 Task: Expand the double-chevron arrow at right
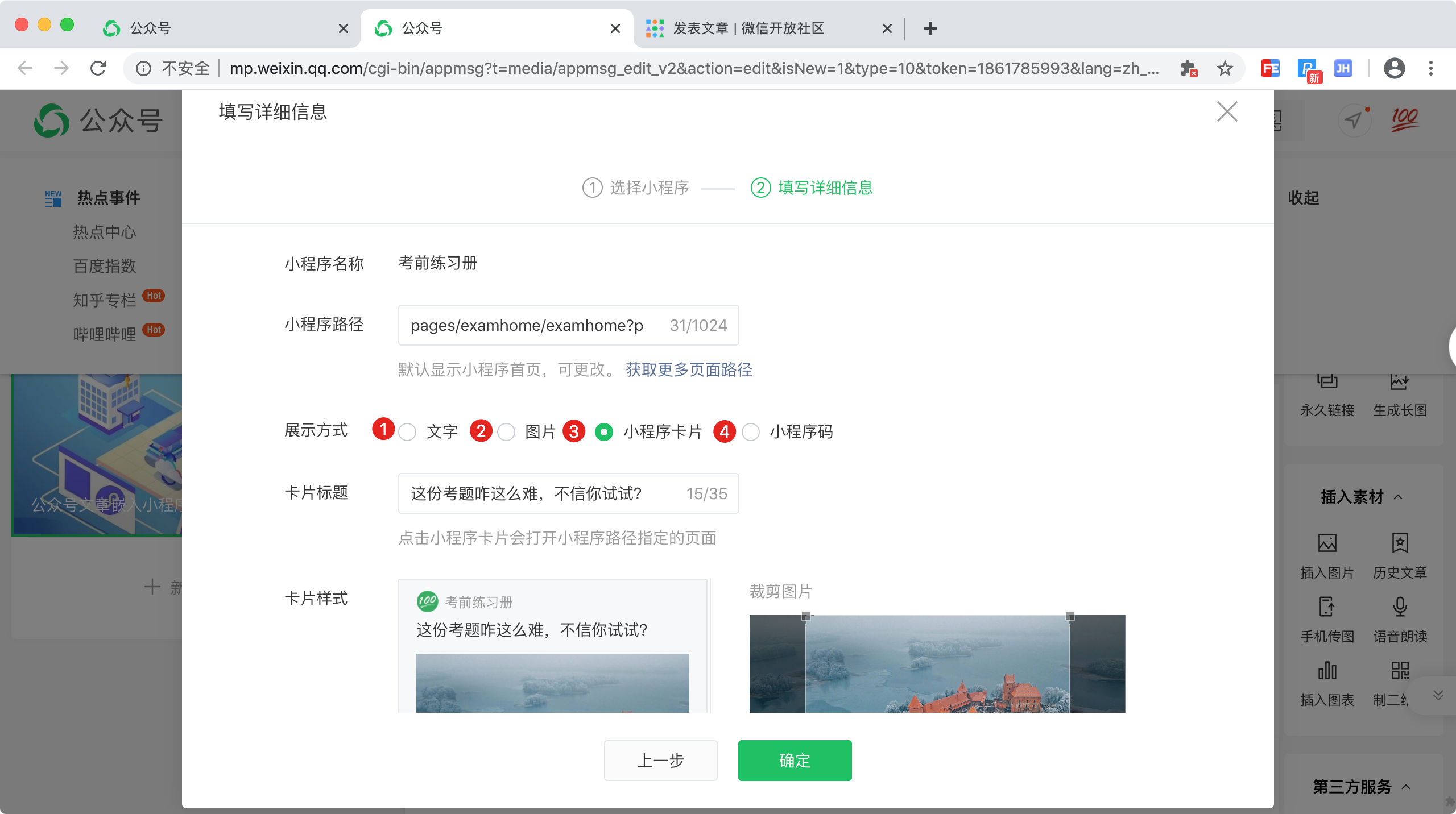point(1438,695)
